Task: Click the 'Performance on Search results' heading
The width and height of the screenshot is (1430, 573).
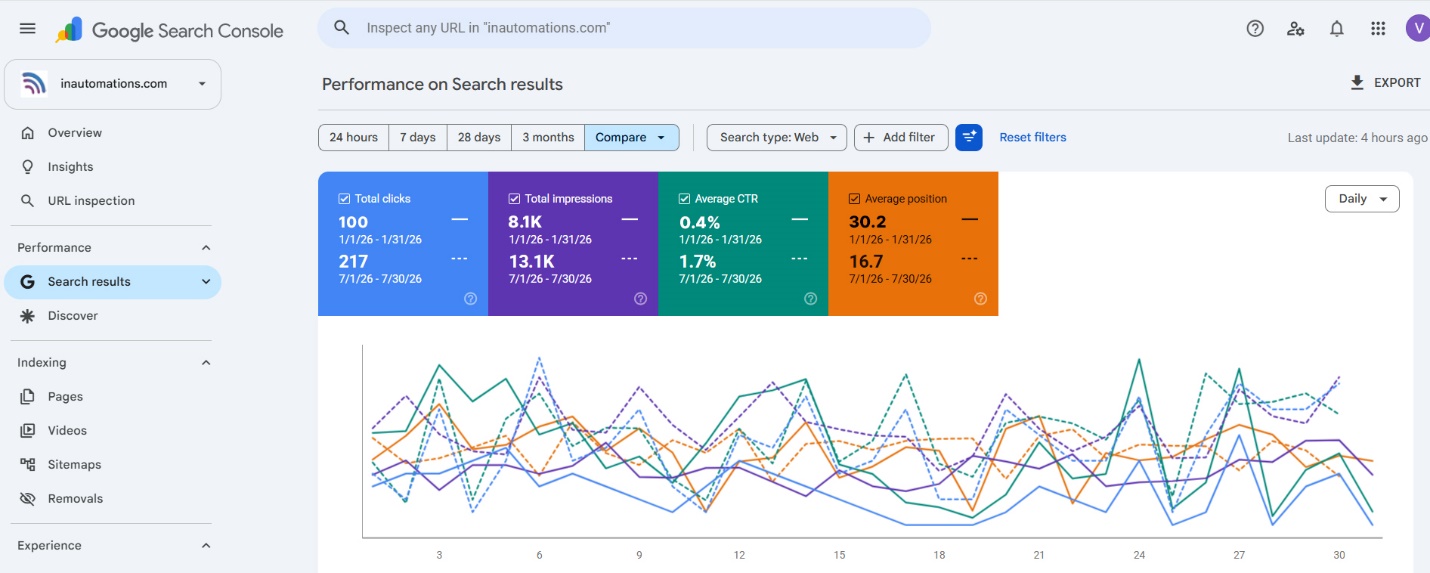Action: (442, 84)
